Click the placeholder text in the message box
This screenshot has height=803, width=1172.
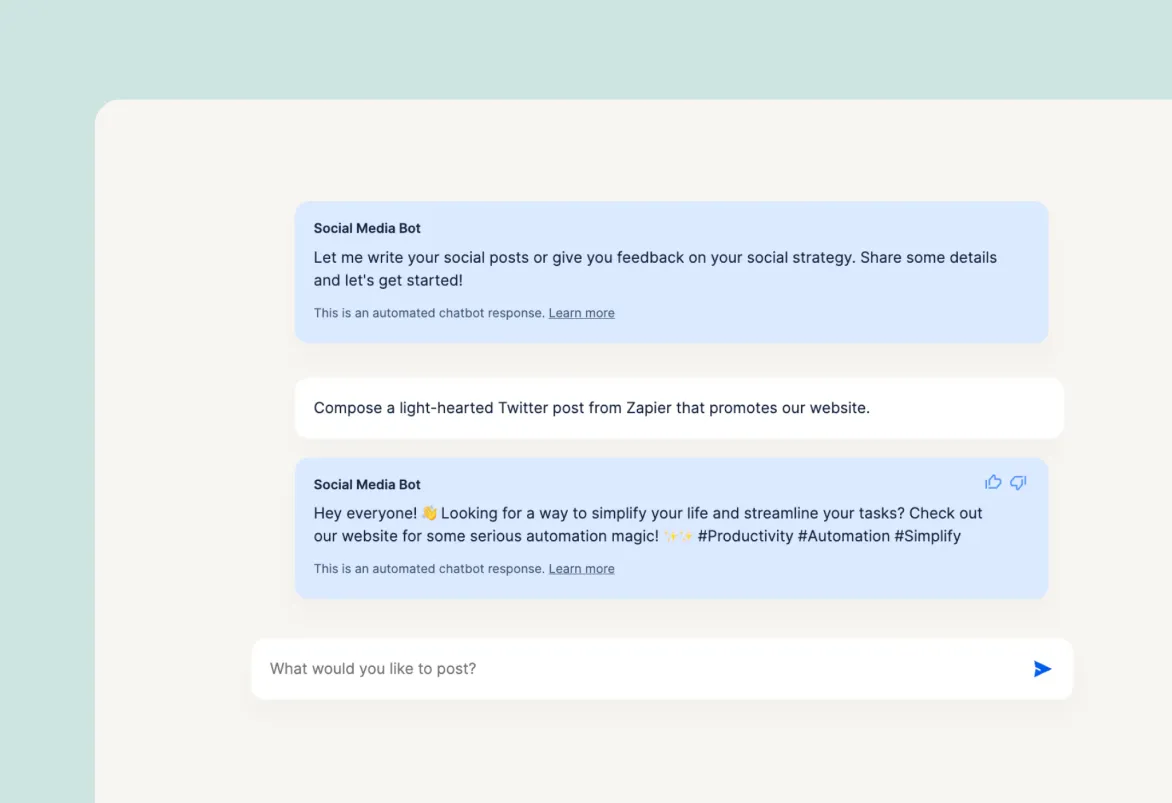coord(372,668)
